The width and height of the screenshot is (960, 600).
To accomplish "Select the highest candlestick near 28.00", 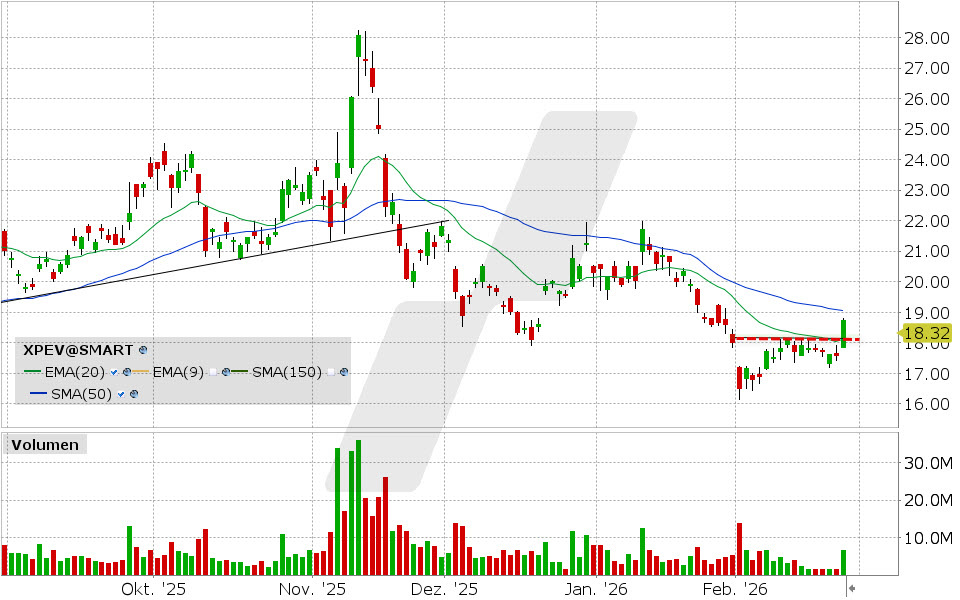I will pos(357,45).
